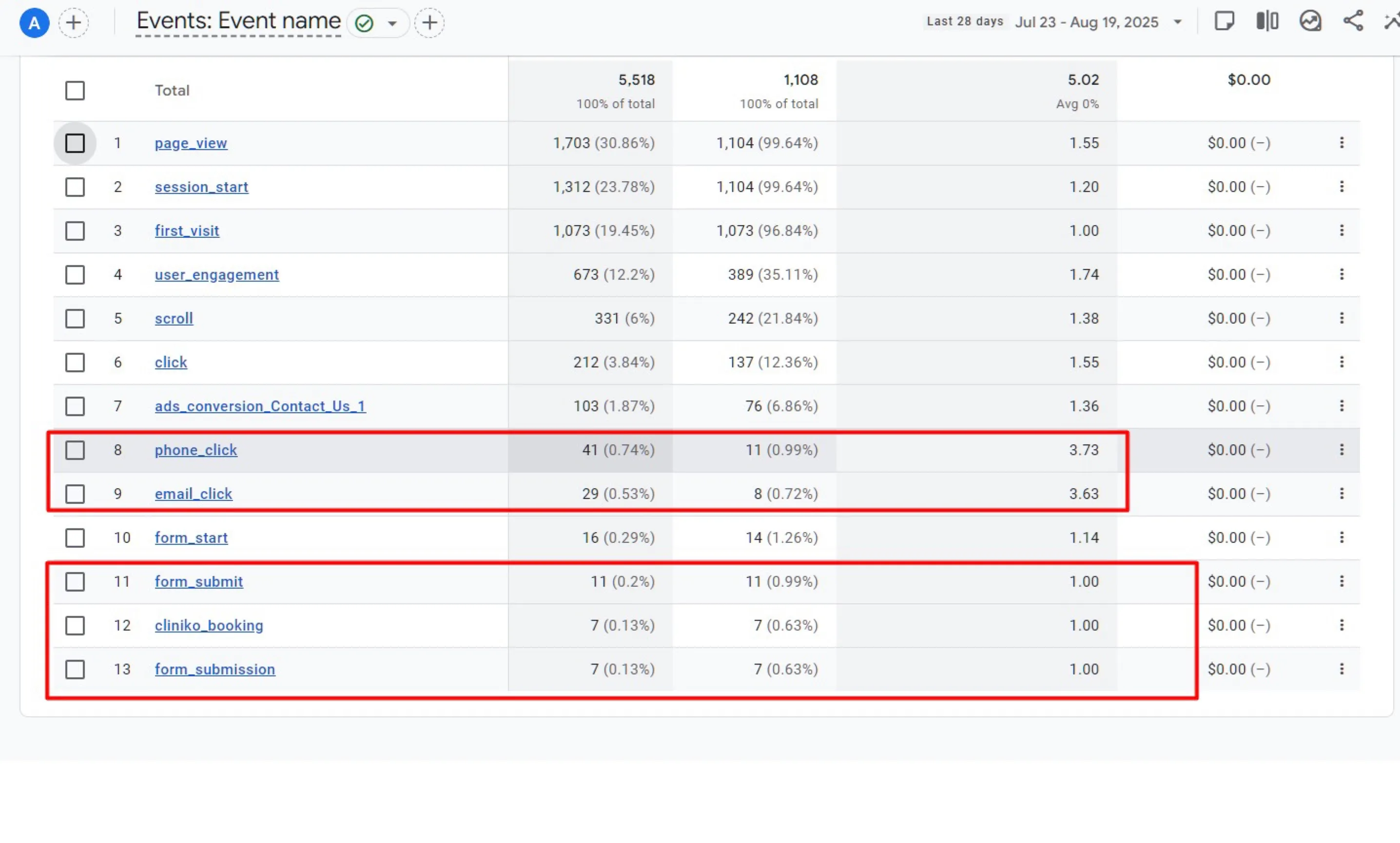The width and height of the screenshot is (1400, 843).
Task: Open three-dot menu for session_start row
Action: click(x=1342, y=186)
